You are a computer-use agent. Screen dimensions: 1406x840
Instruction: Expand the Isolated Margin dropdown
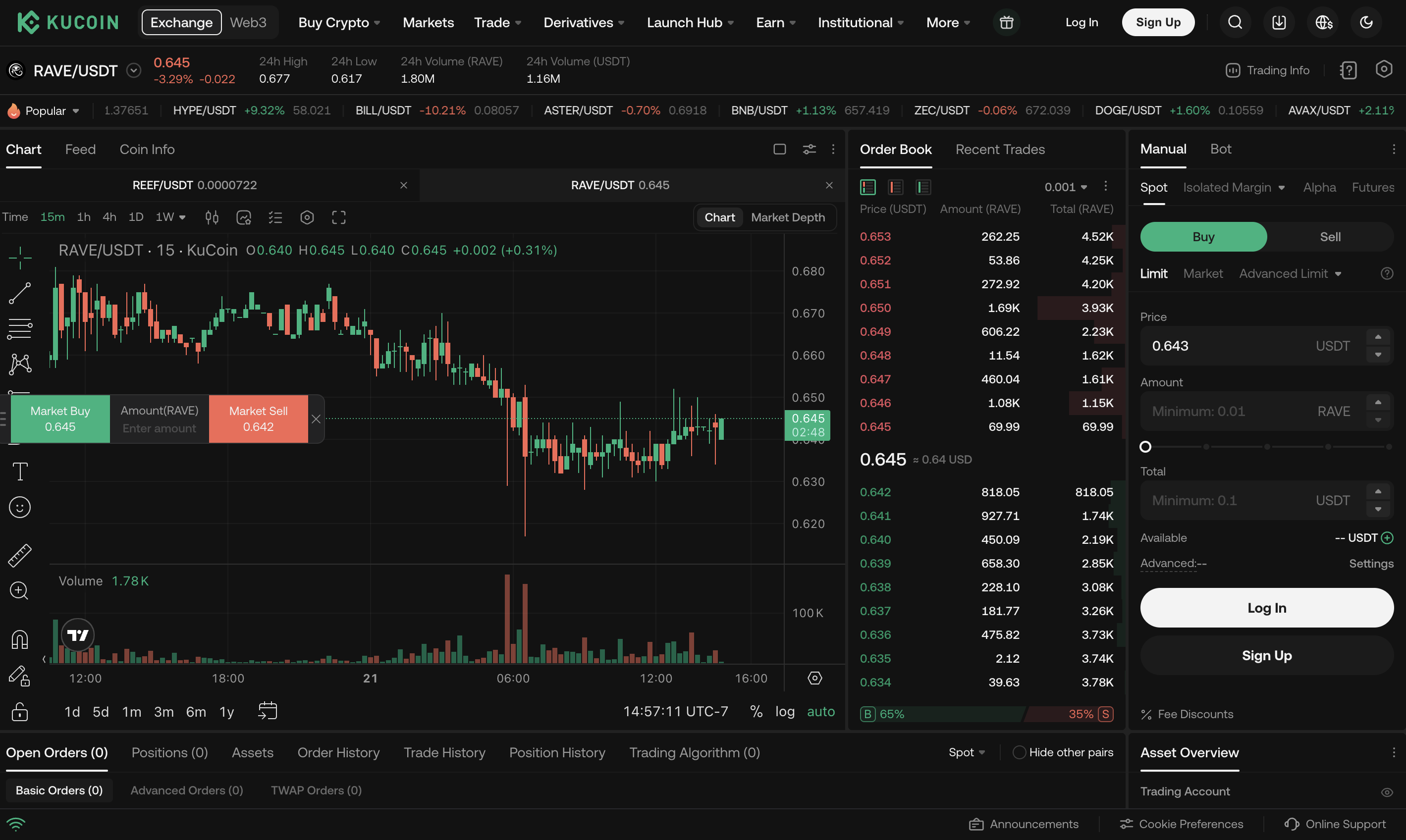coord(1234,187)
